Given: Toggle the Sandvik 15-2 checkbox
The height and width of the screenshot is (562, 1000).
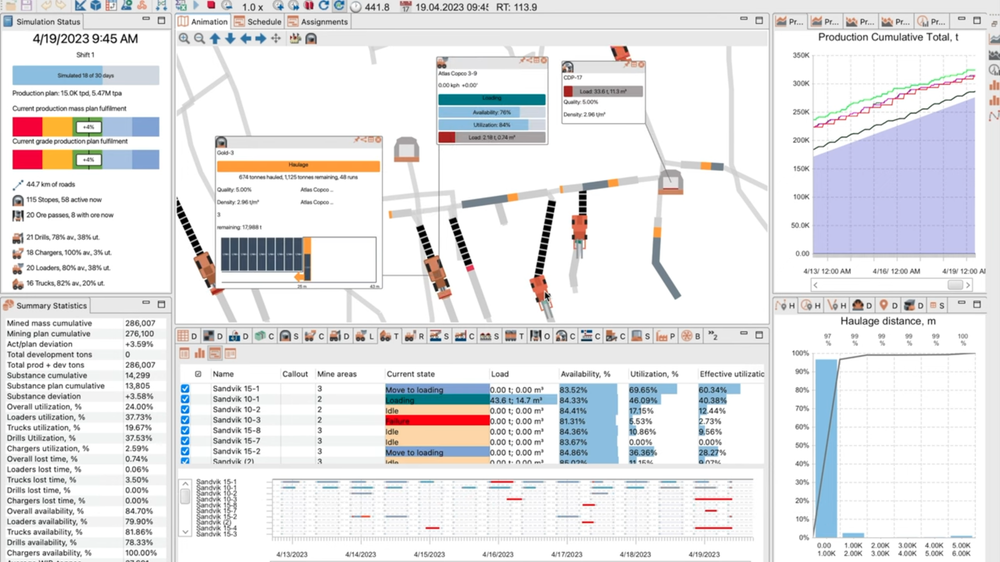Looking at the screenshot, I should [185, 452].
